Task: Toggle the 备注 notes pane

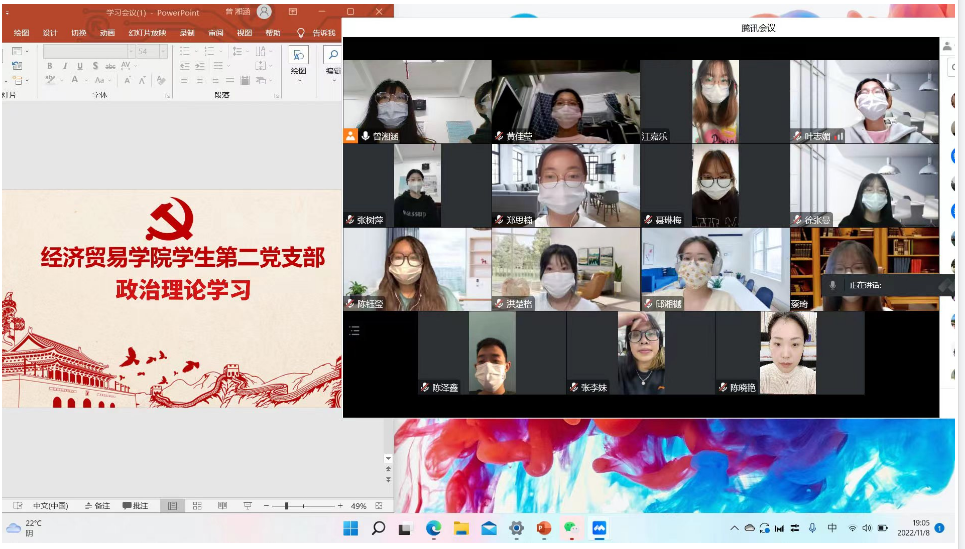Action: [97, 506]
